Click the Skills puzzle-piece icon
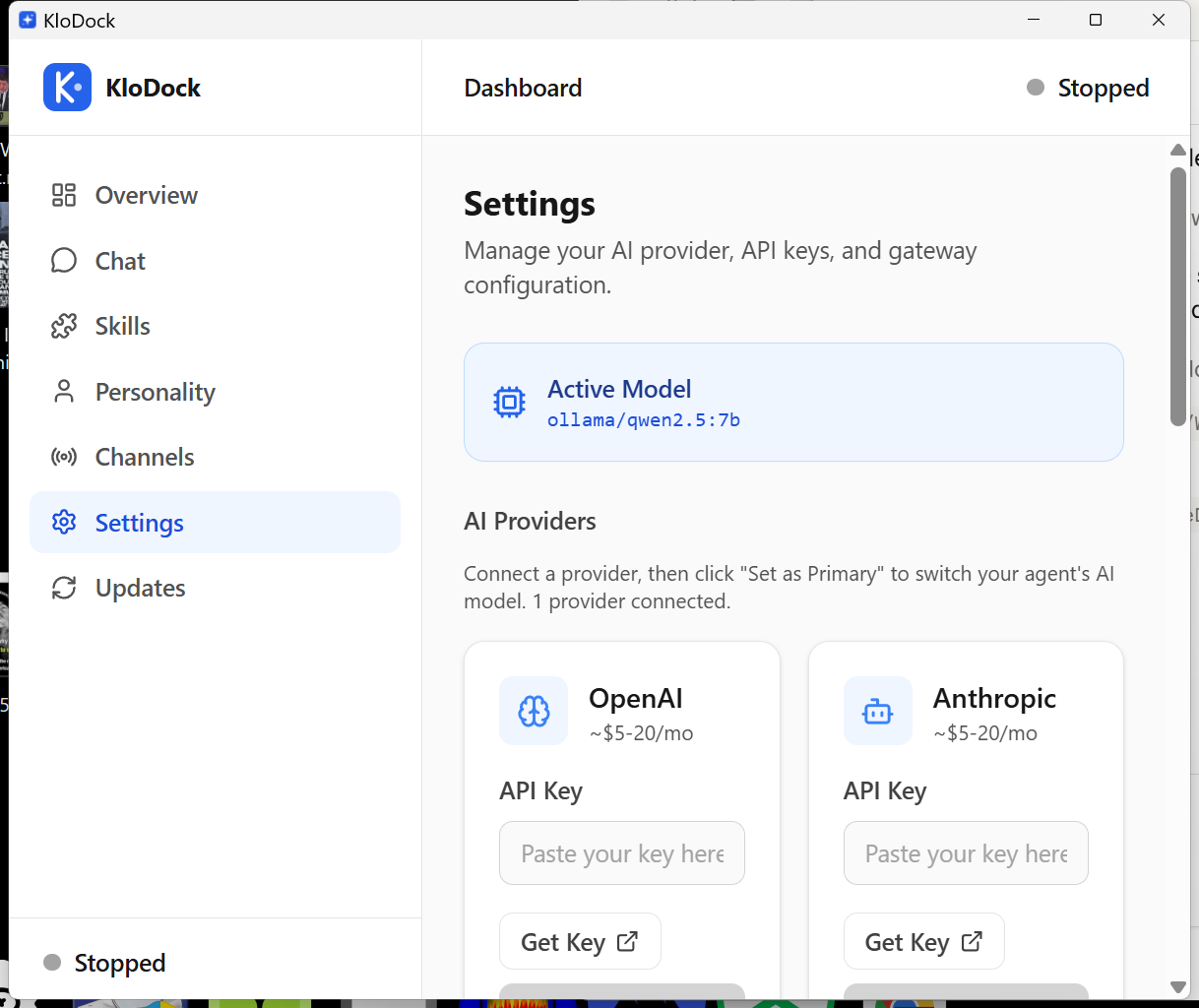The width and height of the screenshot is (1199, 1008). (63, 326)
